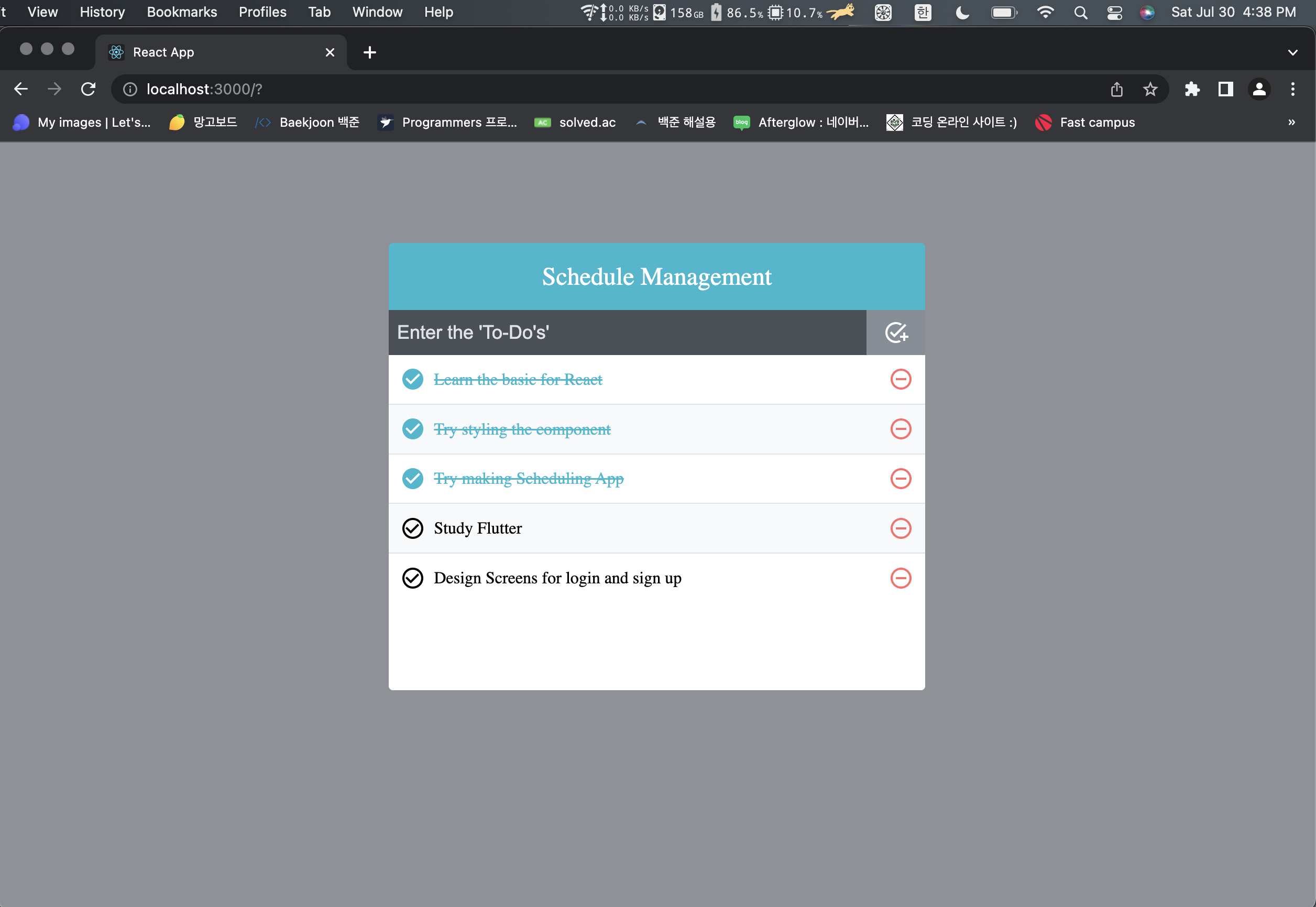Toggle the Do Not Disturb moon icon
Screen dimensions: 1316x907
962,12
